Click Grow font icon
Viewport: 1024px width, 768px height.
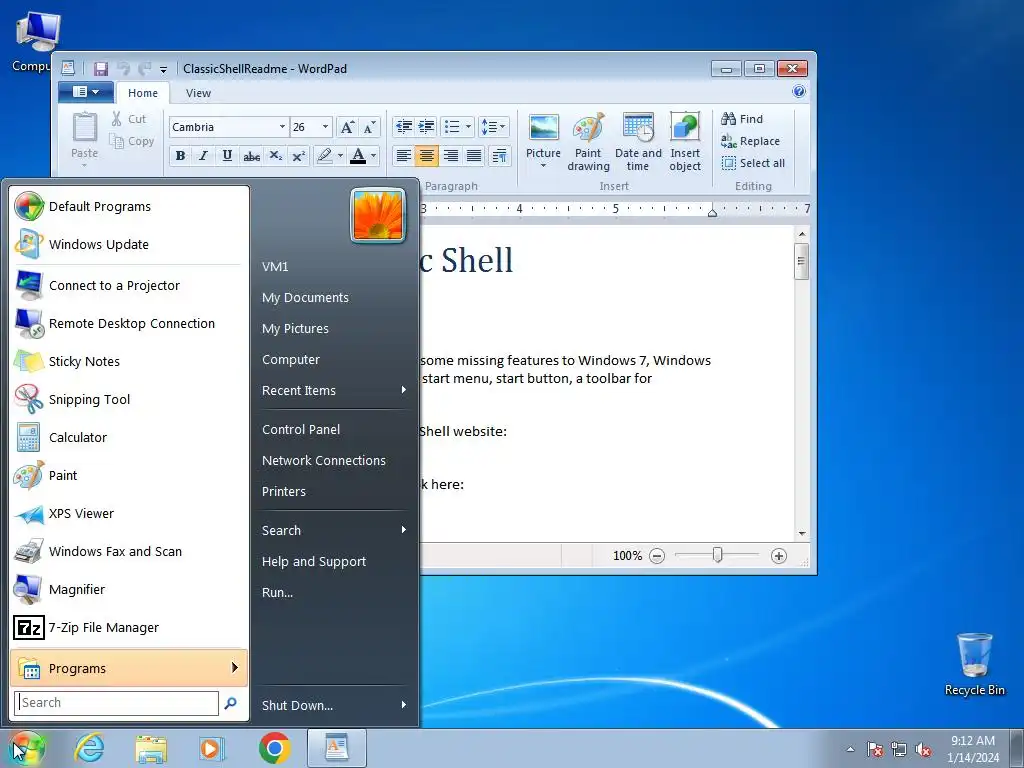pyautogui.click(x=347, y=127)
